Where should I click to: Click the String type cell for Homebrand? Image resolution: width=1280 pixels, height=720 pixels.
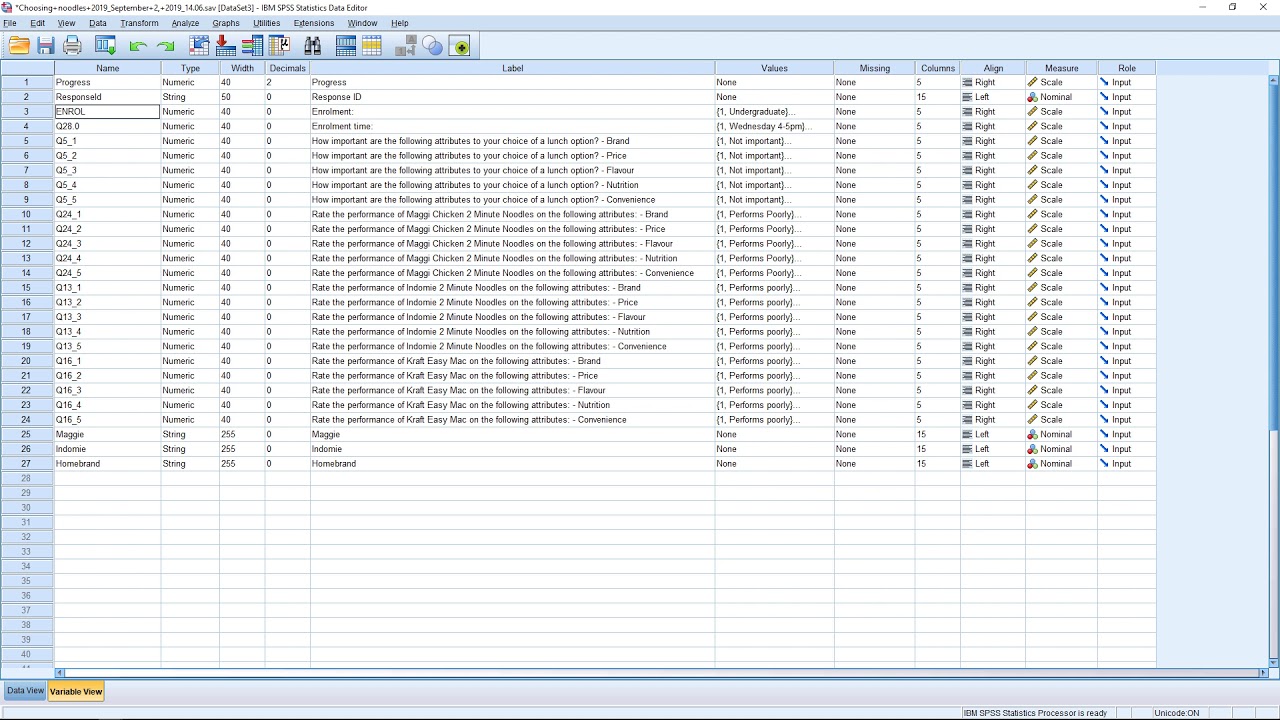point(190,463)
